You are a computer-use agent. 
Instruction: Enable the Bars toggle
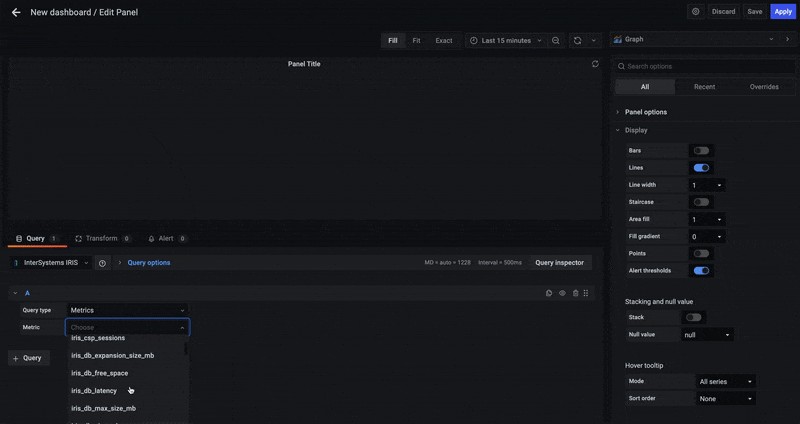click(x=701, y=150)
